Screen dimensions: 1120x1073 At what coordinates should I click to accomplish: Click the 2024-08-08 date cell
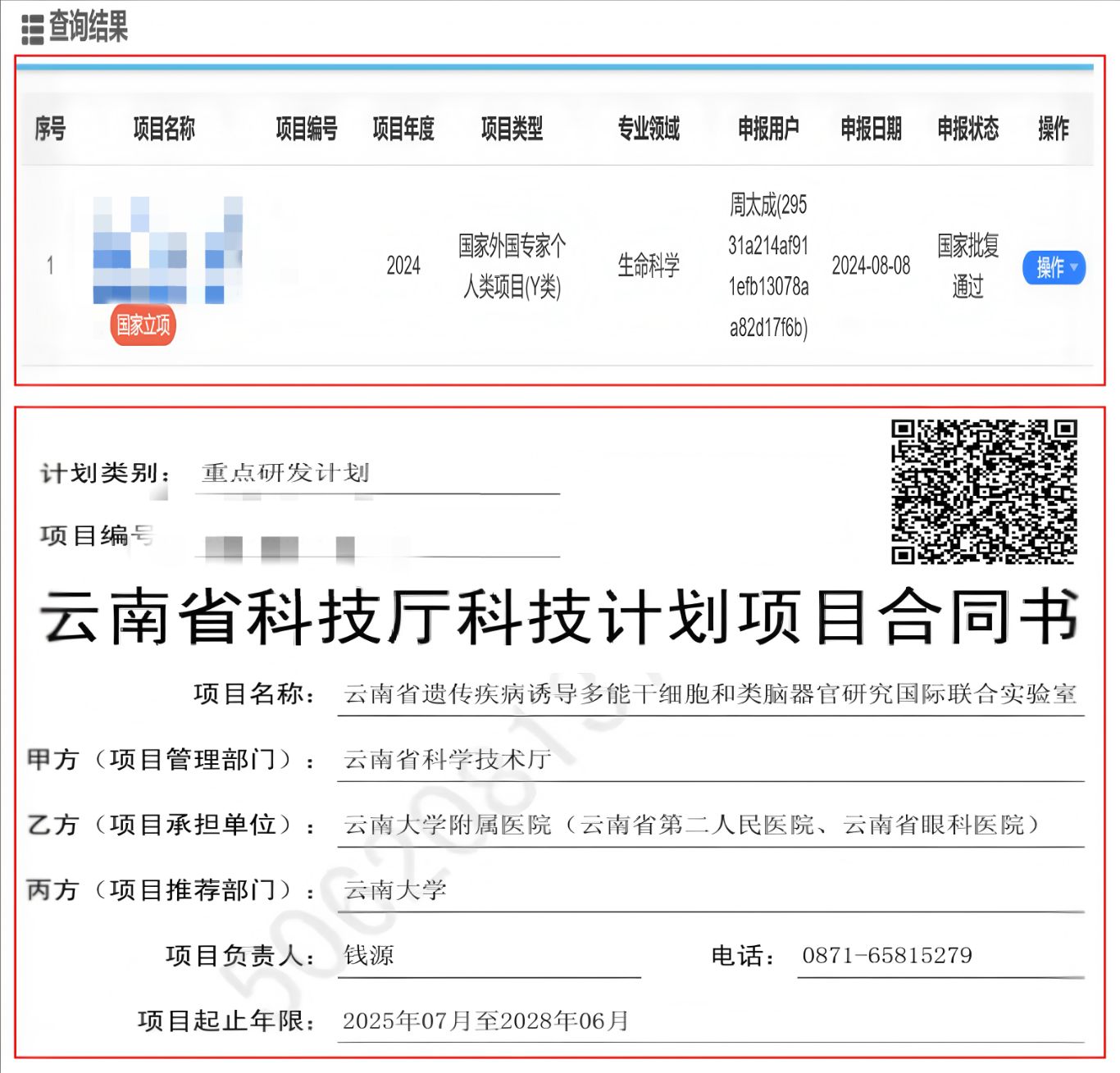871,266
